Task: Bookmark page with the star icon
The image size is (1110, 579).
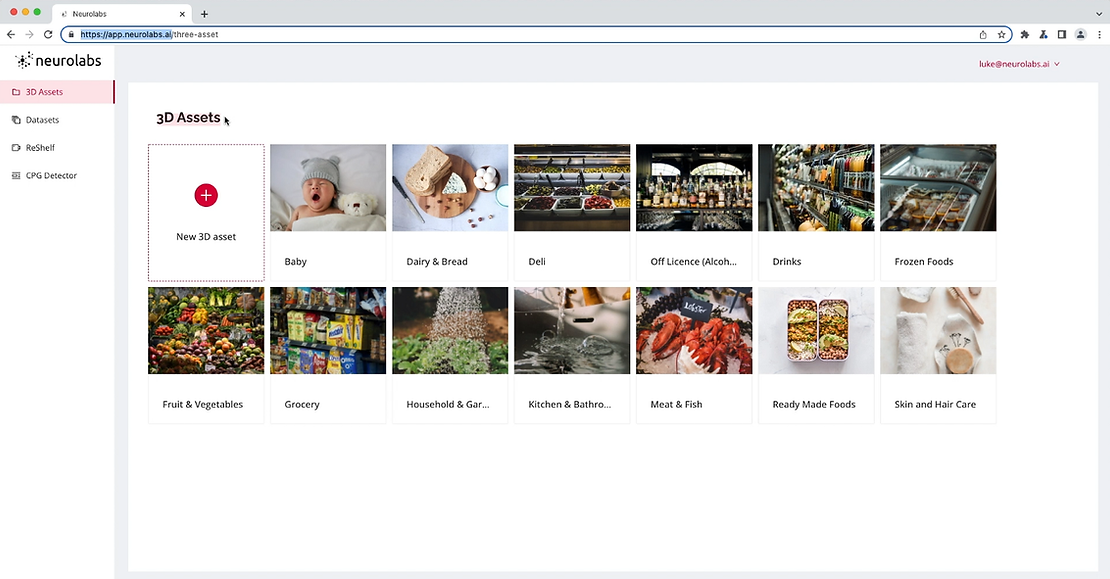Action: click(x=1001, y=34)
